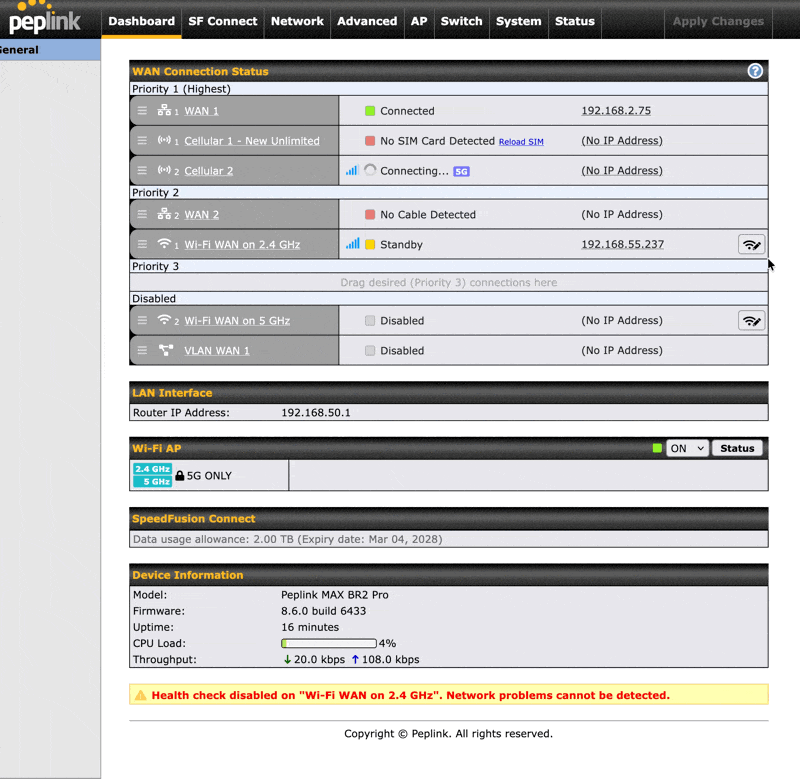Click the WAN 2 drag handle icon
Screen dimensions: 800x779
(x=142, y=214)
